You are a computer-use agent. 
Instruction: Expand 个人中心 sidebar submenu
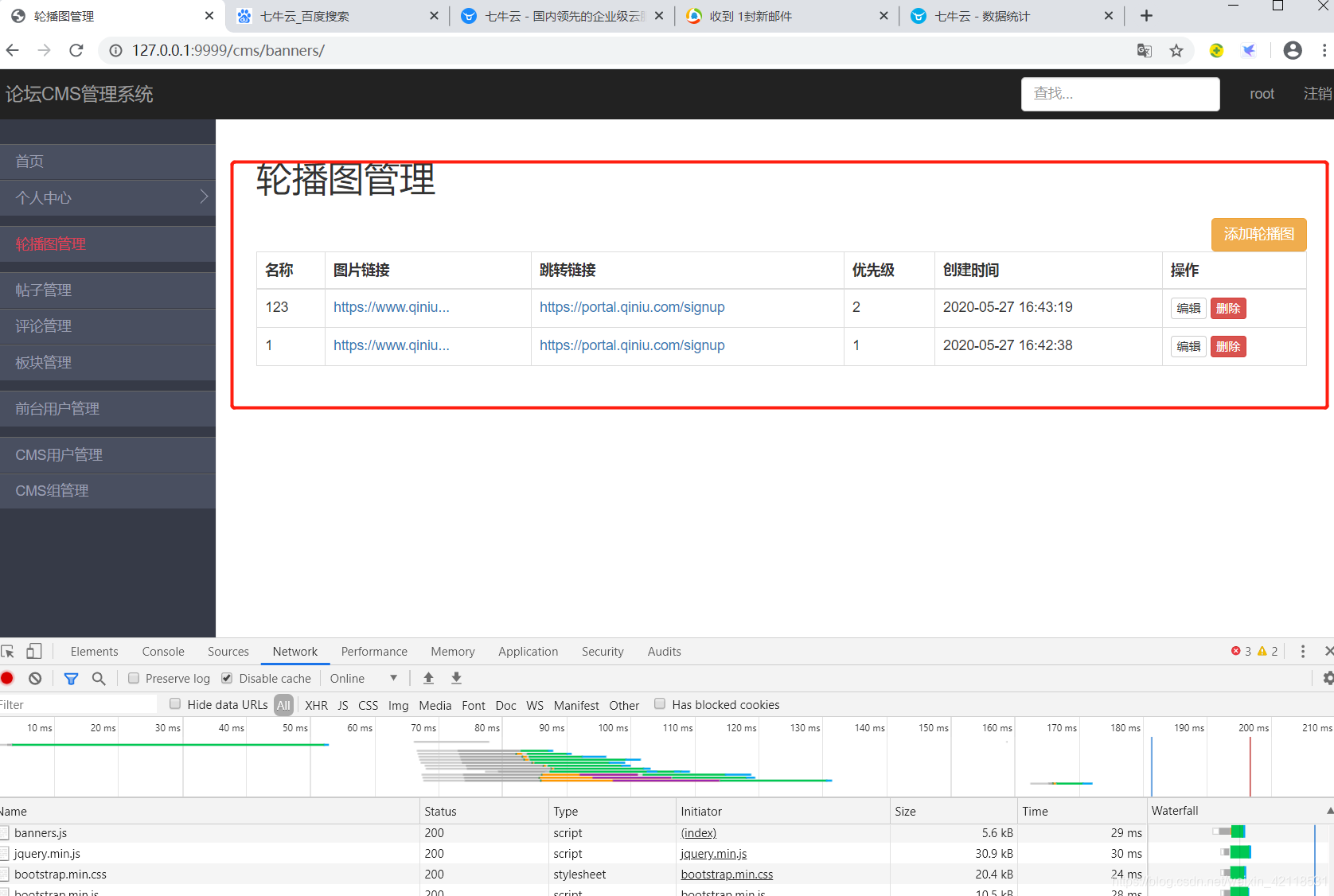coord(204,197)
